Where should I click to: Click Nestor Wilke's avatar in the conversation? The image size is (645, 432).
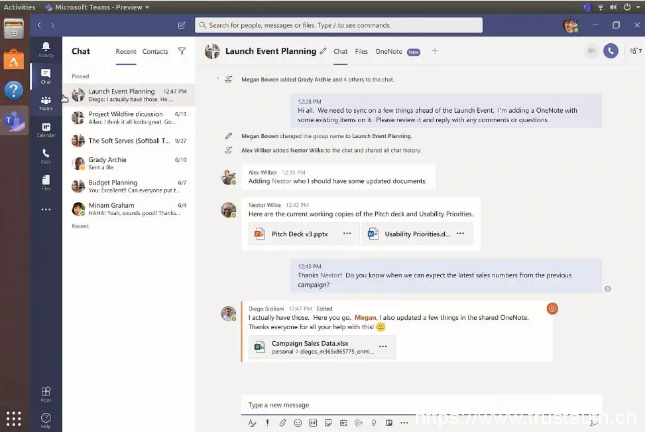coord(229,210)
